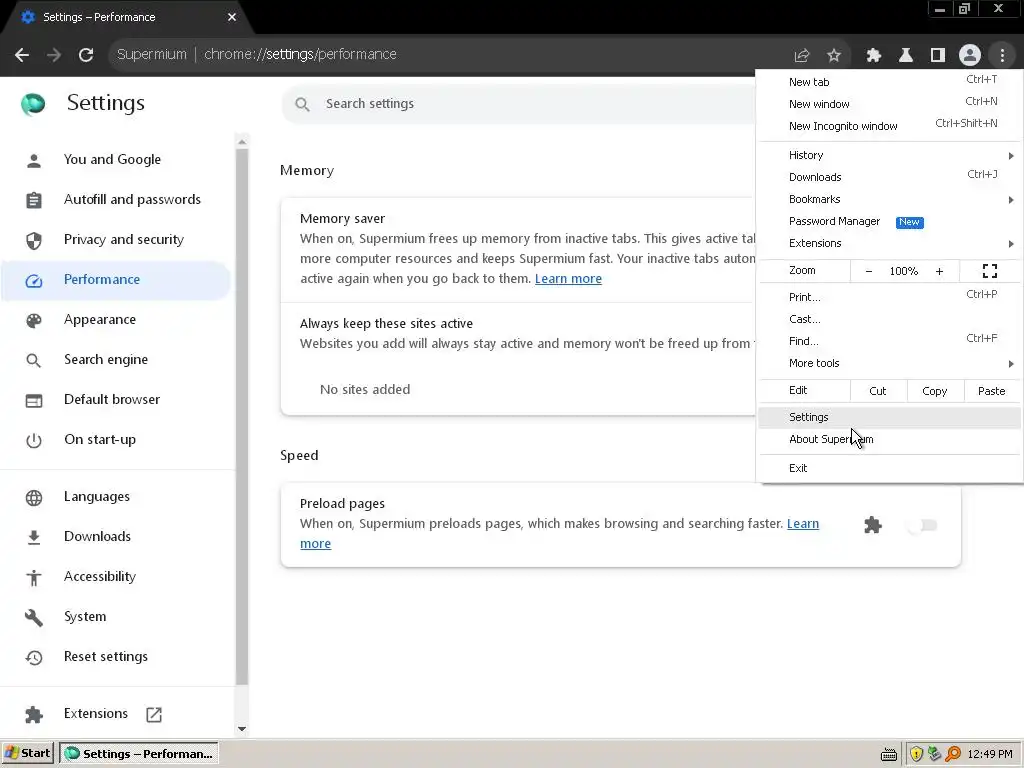Click the speedometer icon for Performance
The image size is (1024, 768).
34,281
